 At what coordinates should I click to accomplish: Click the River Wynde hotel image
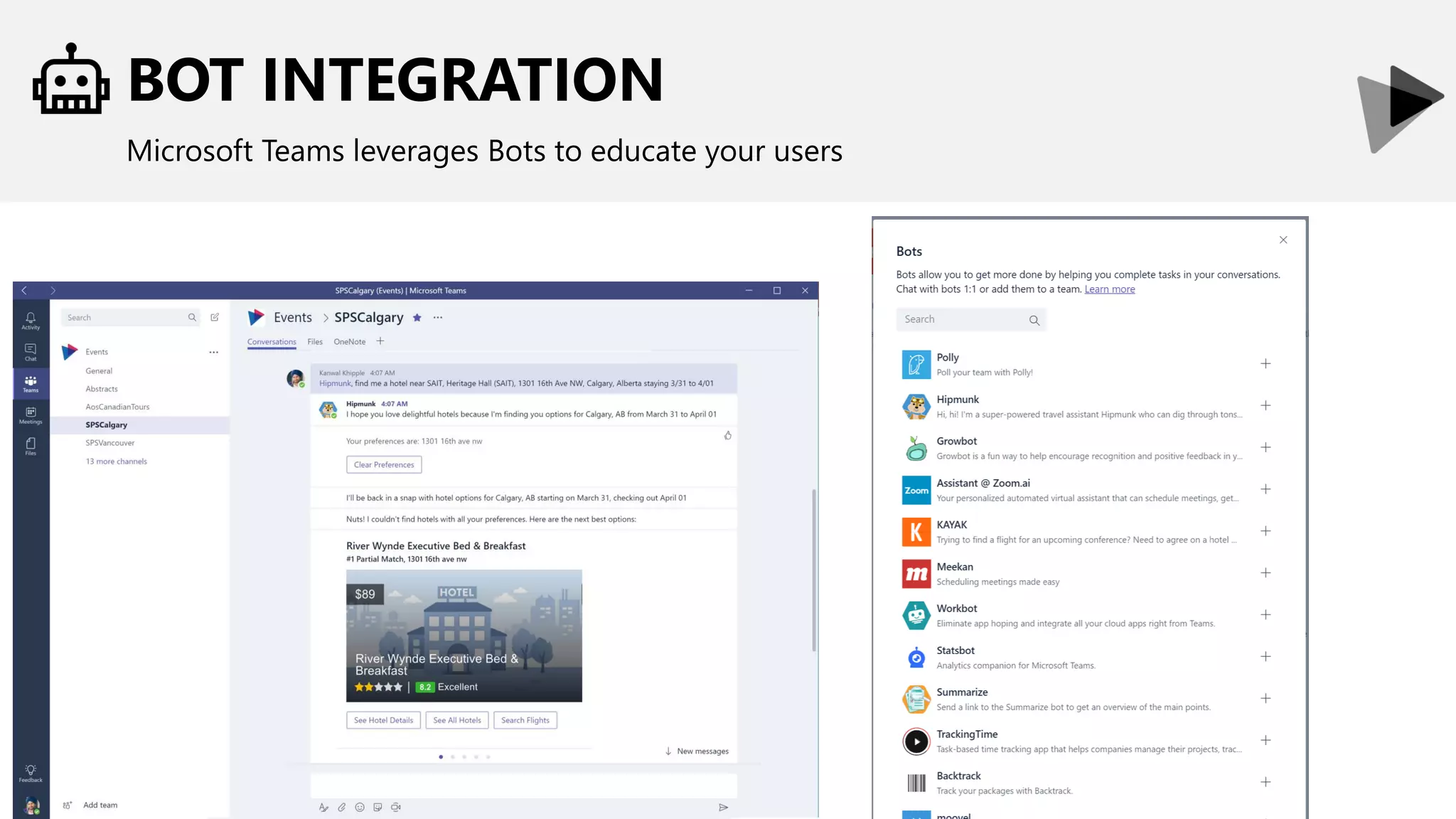coord(464,636)
